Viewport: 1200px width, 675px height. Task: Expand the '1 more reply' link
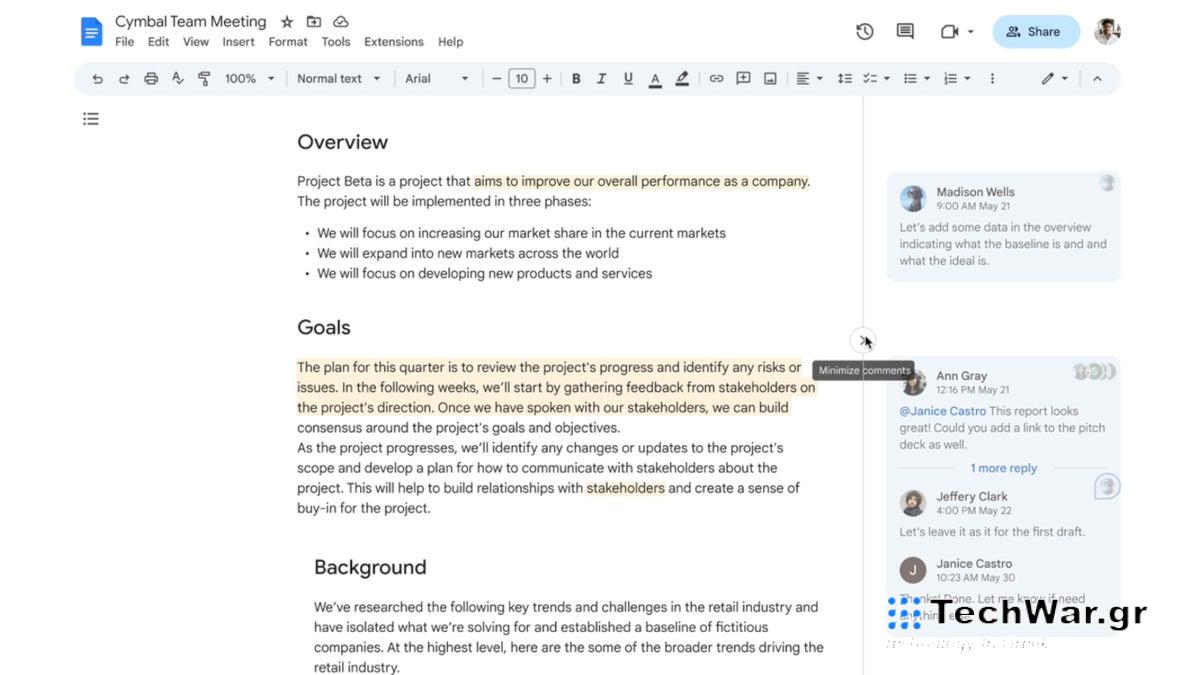coord(1003,468)
